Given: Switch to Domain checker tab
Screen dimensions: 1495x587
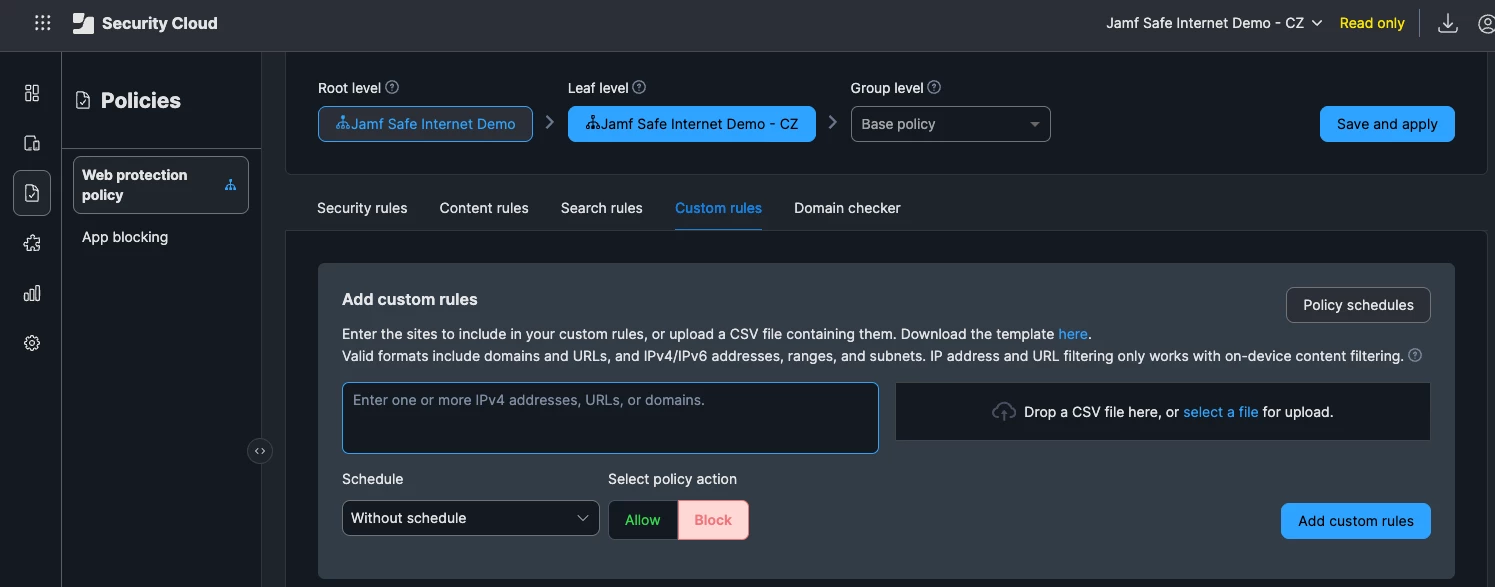Looking at the screenshot, I should (847, 208).
